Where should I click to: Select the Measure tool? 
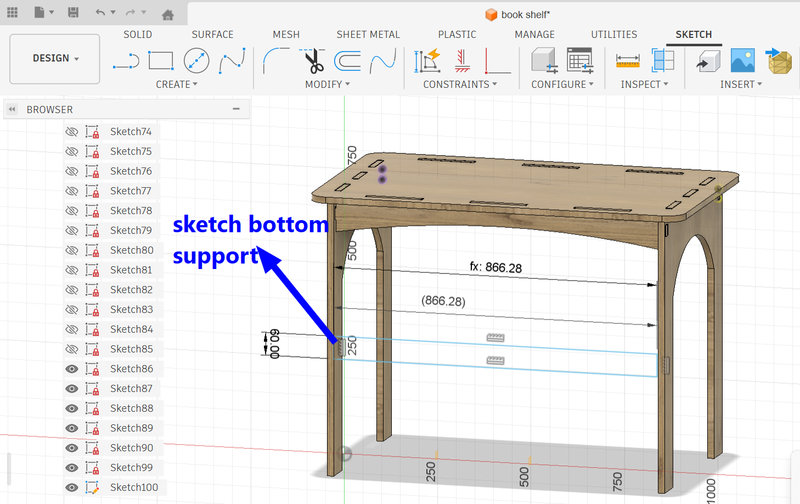[x=628, y=61]
